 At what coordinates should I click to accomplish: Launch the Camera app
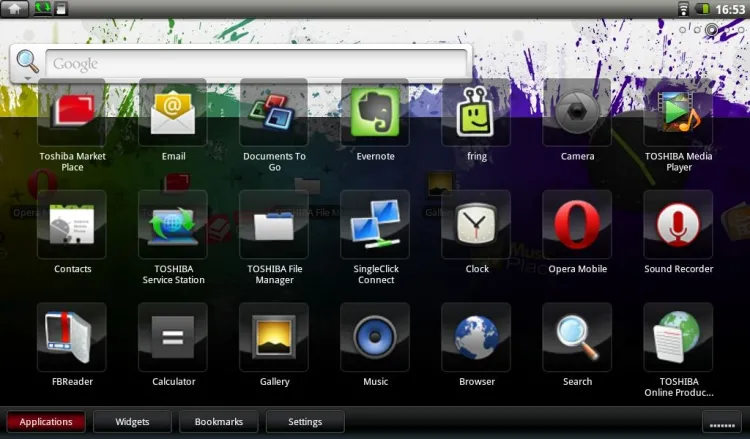[x=577, y=113]
